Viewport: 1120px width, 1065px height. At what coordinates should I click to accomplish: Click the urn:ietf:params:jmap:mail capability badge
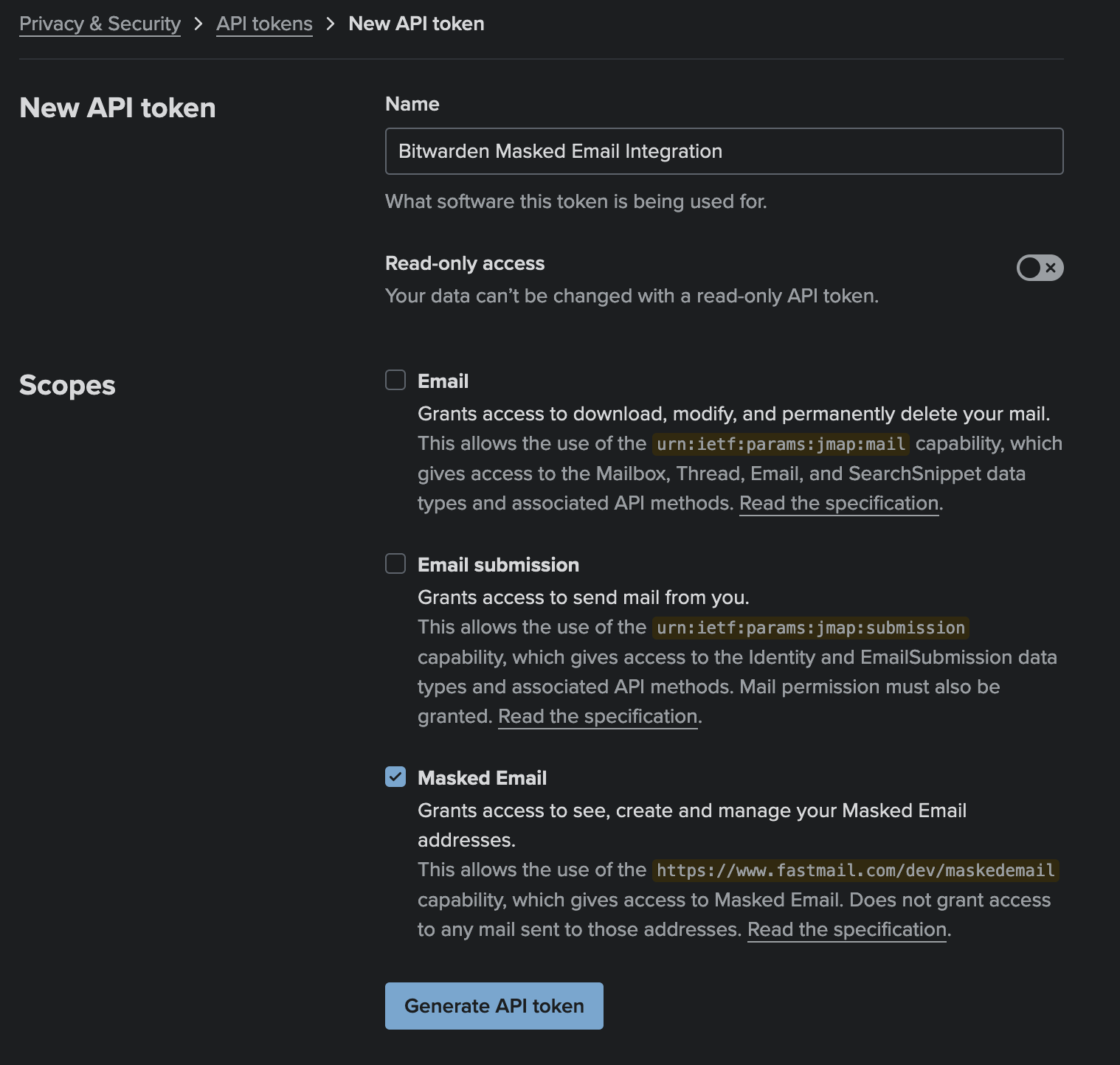coord(779,443)
